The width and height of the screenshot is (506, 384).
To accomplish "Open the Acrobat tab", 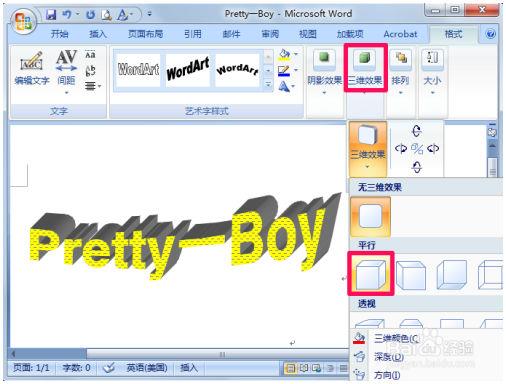I will coord(400,34).
